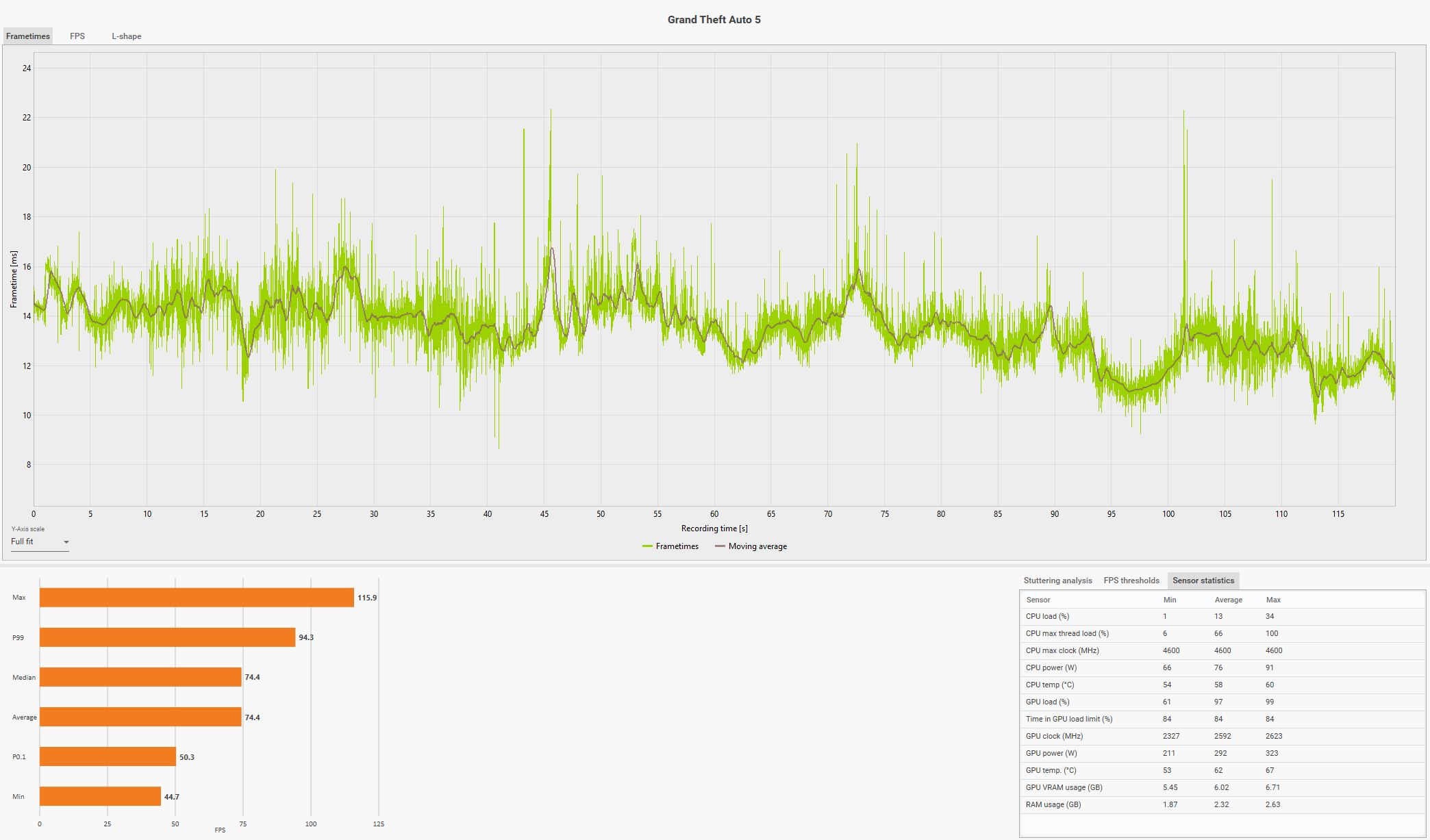This screenshot has width=1430, height=840.
Task: Click the Min column header
Action: pyautogui.click(x=1170, y=600)
